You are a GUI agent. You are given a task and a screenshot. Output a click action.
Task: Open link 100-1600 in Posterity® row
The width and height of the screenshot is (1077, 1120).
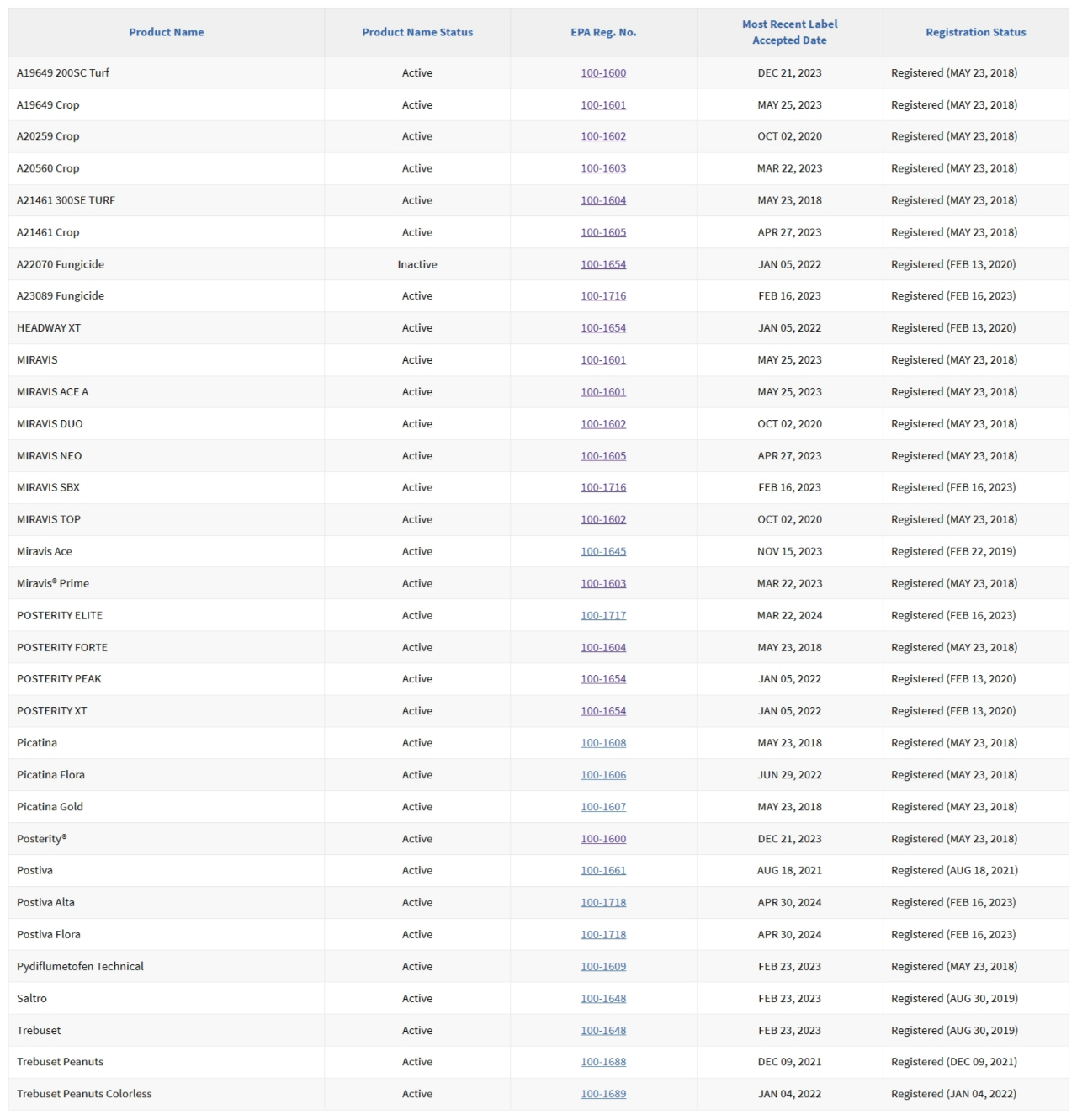[603, 839]
